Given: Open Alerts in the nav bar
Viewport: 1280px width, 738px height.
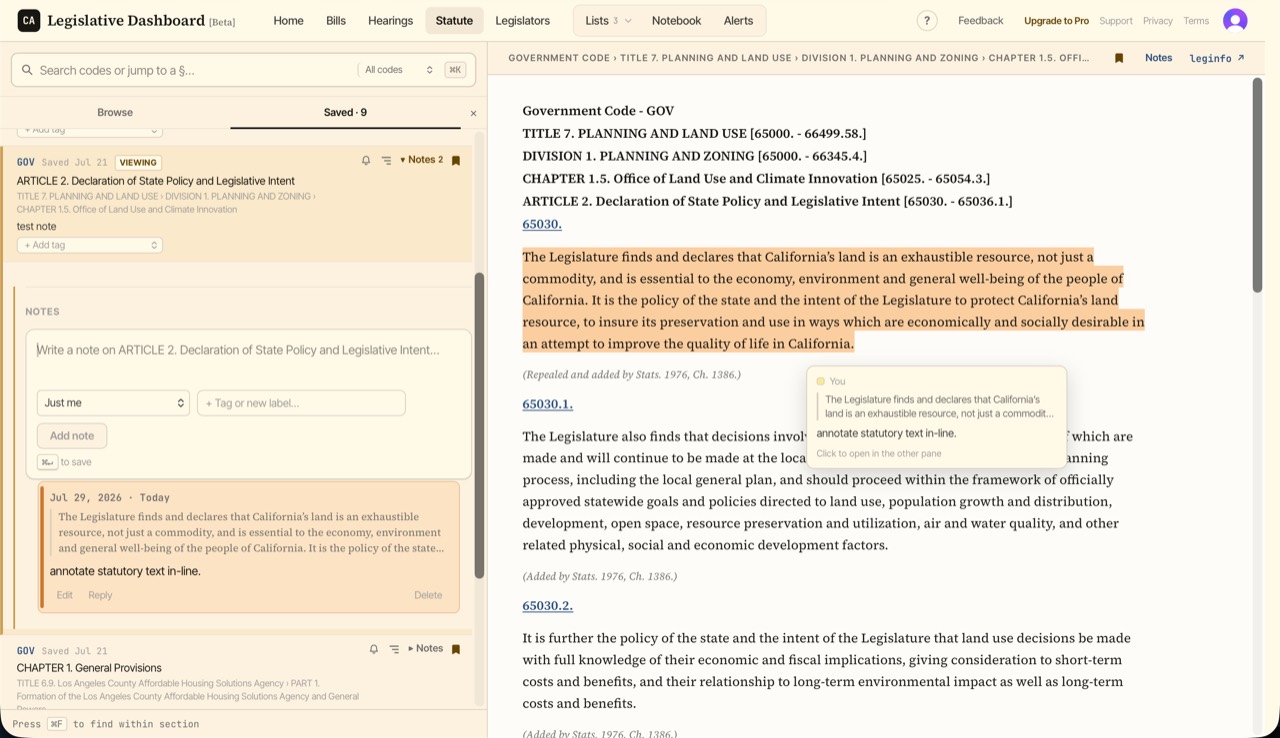Looking at the screenshot, I should pyautogui.click(x=738, y=20).
